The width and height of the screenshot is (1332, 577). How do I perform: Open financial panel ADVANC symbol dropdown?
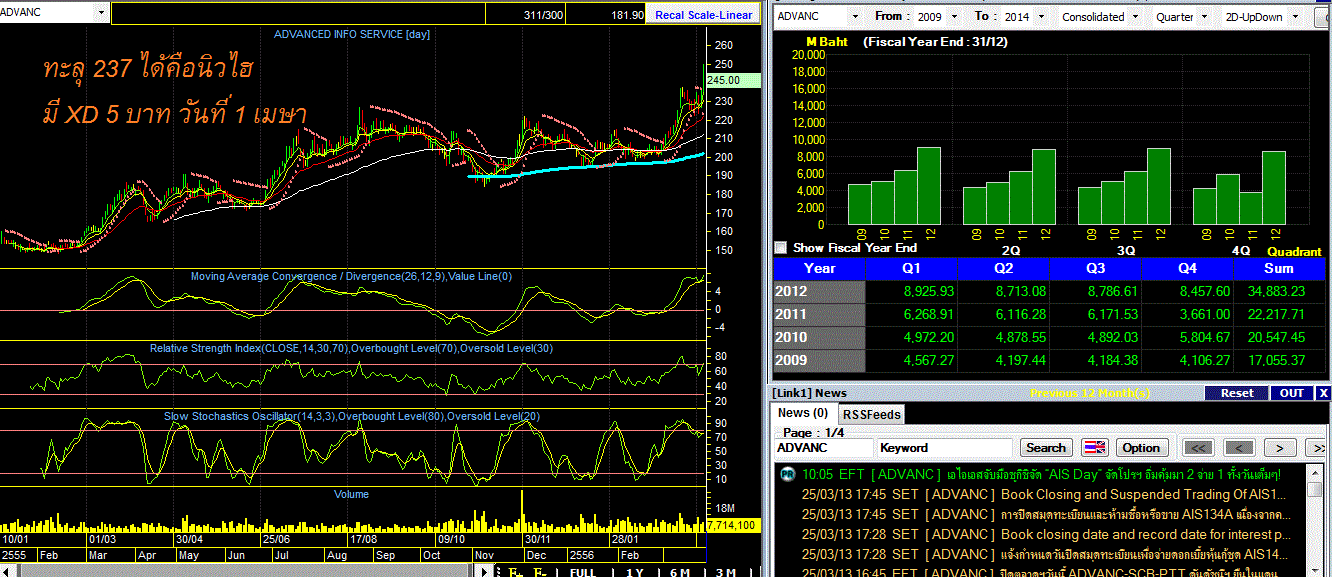pos(853,17)
